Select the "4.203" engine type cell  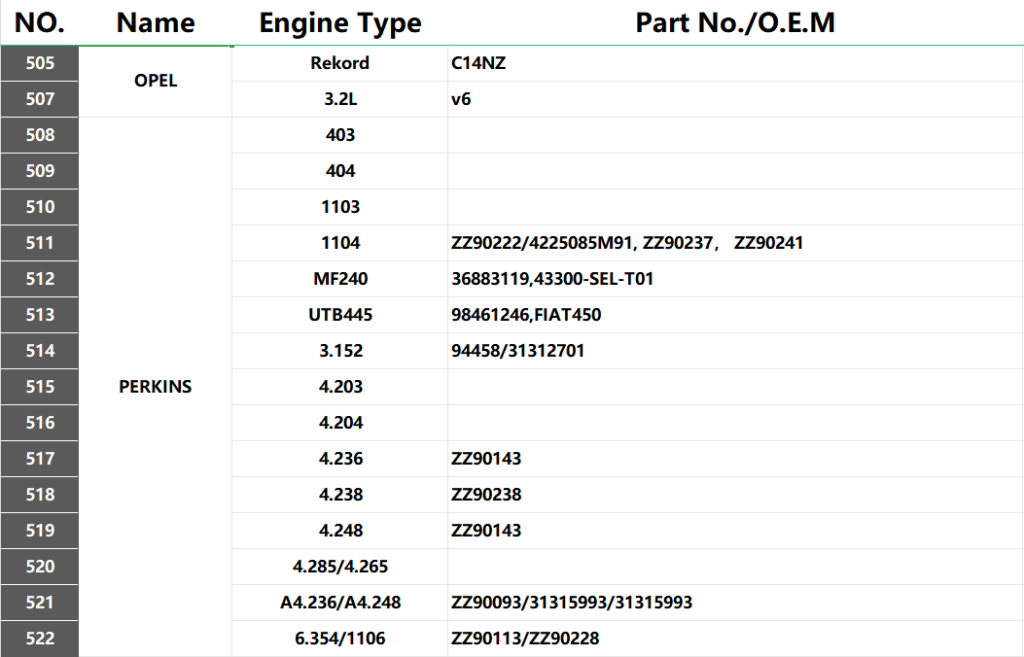340,387
